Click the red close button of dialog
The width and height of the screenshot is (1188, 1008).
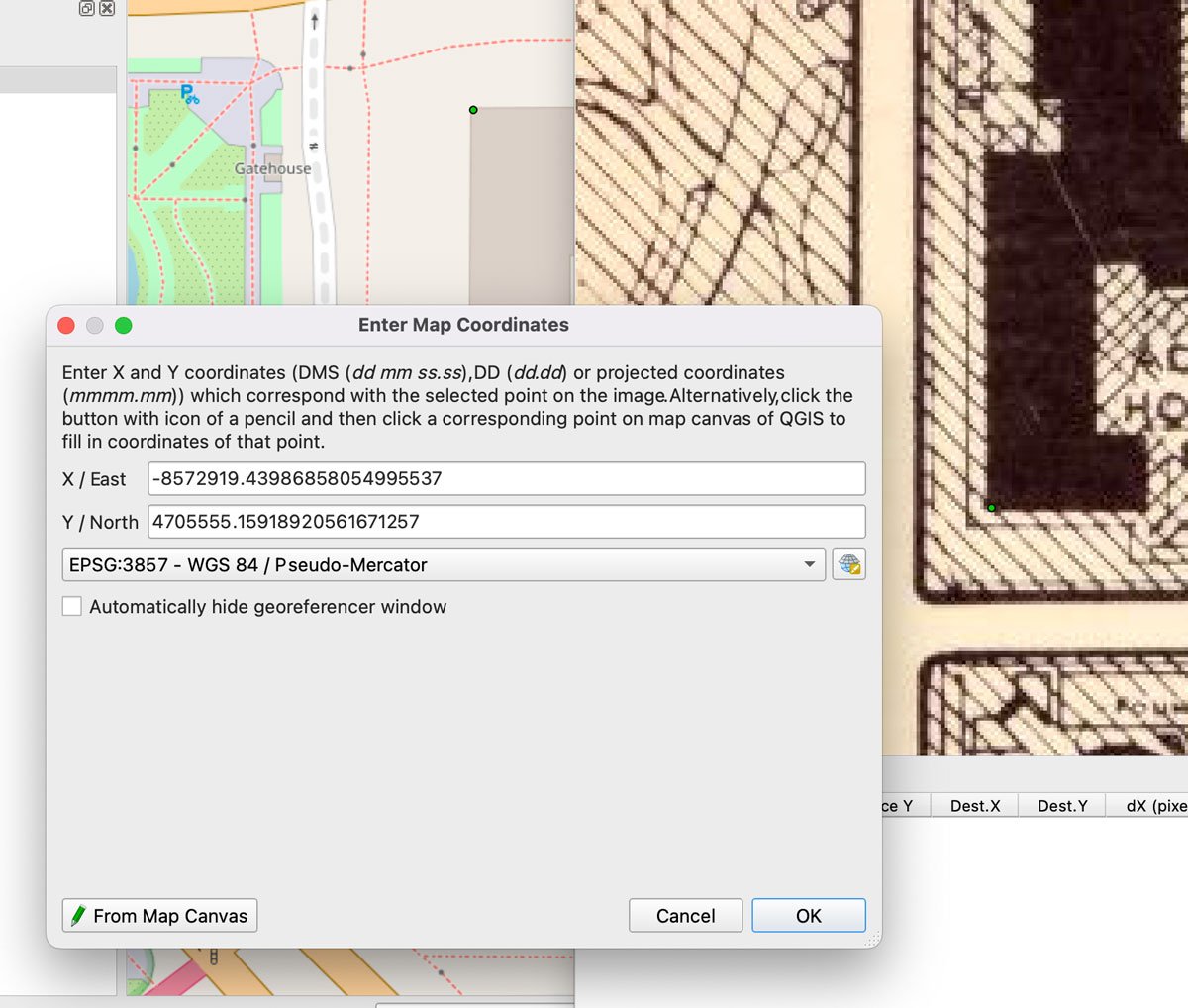(67, 325)
